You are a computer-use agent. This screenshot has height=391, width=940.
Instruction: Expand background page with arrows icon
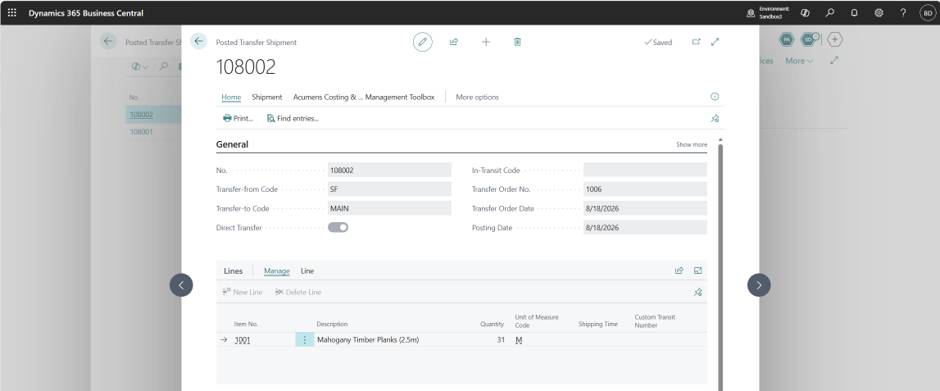tap(834, 61)
